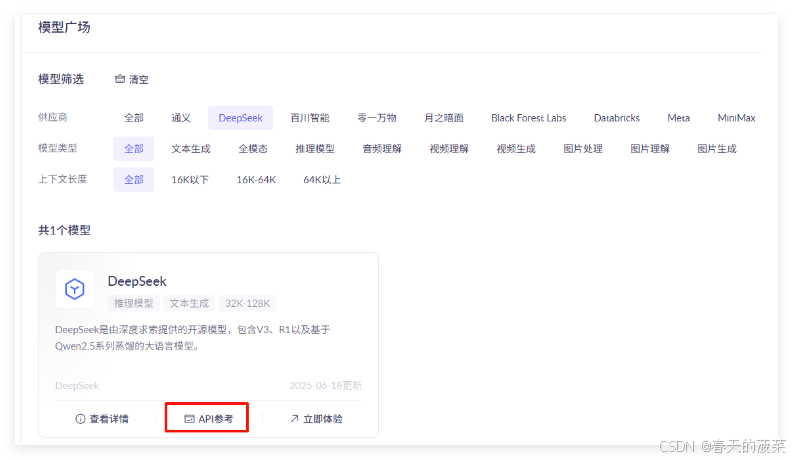Filter provider by MiniMax
The width and height of the screenshot is (793, 460).
point(736,118)
